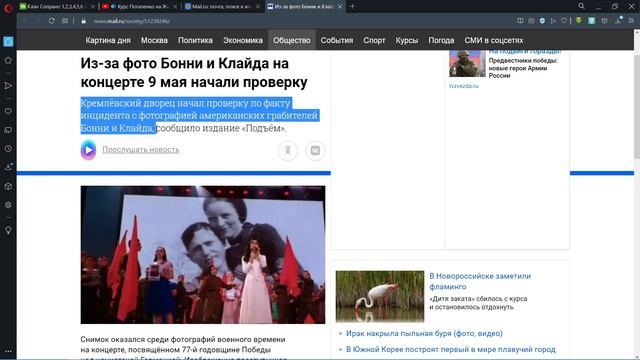Click the blue workspace icon in sidebar
This screenshot has width=640, height=360.
8,41
